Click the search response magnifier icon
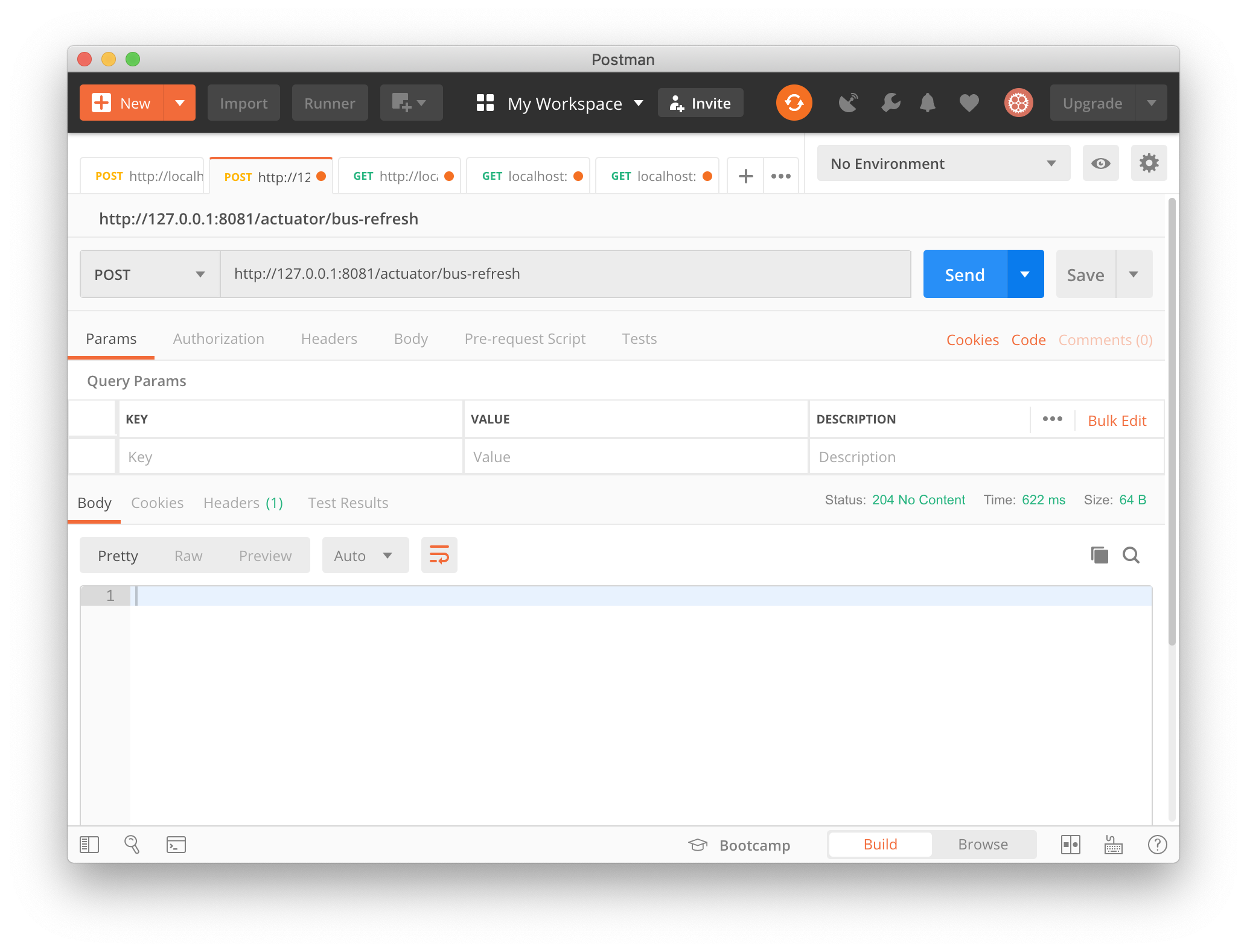The width and height of the screenshot is (1247, 952). pyautogui.click(x=1131, y=555)
